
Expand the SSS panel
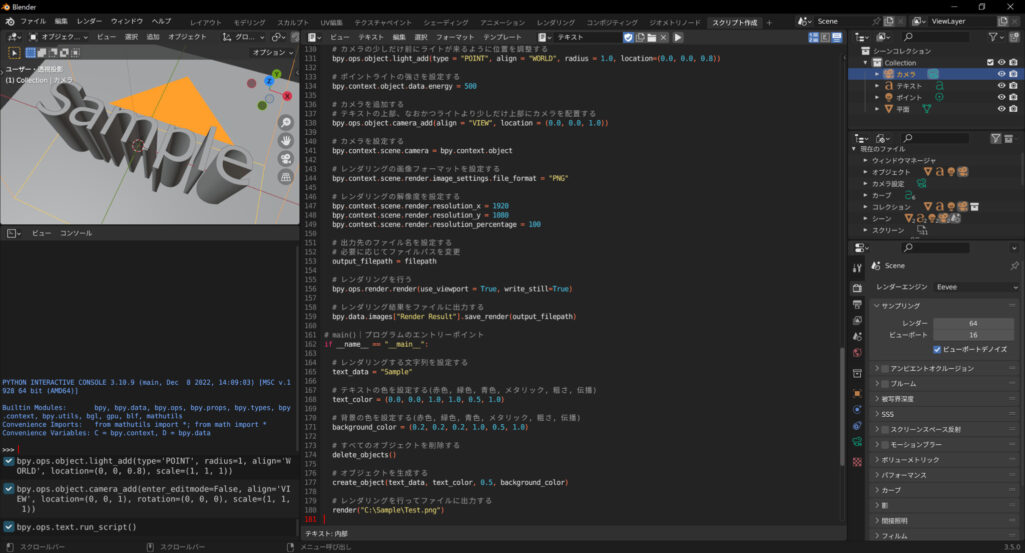point(944,414)
